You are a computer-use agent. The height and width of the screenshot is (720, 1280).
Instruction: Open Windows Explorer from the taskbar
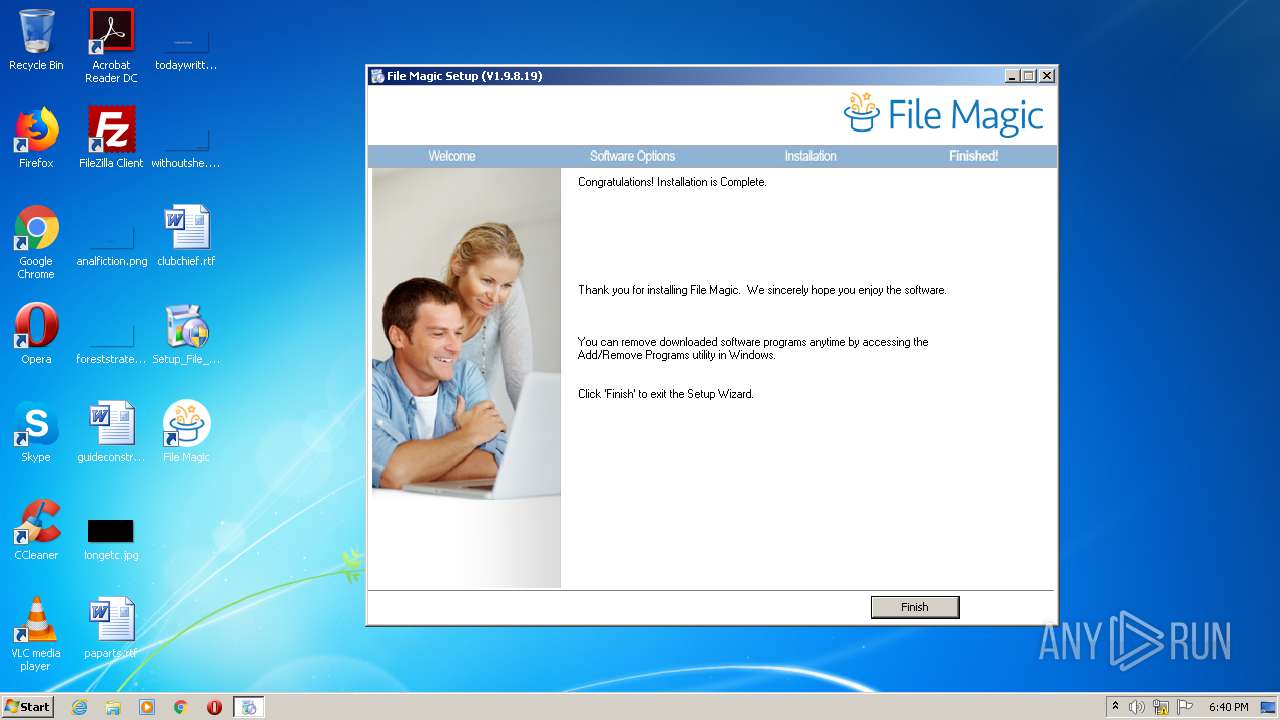pos(113,707)
